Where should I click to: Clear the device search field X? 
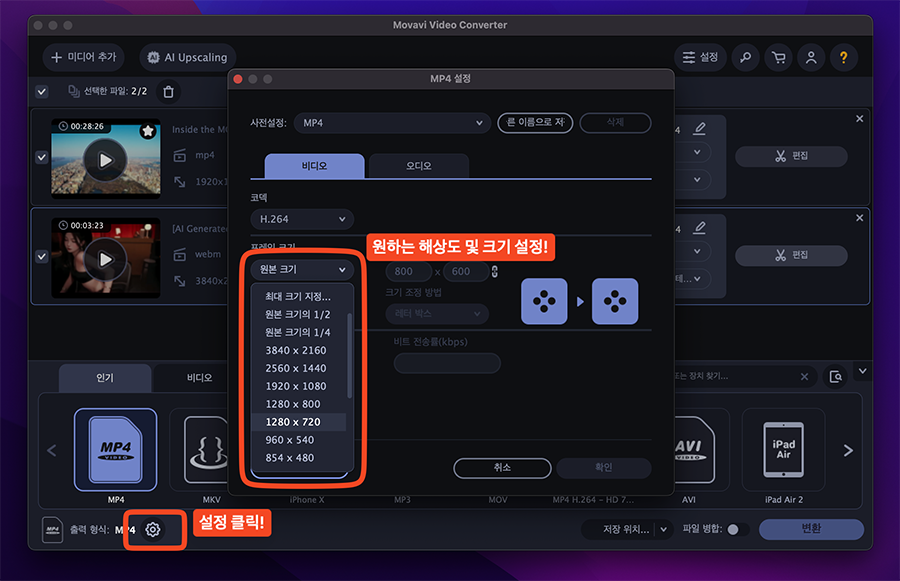click(x=804, y=377)
